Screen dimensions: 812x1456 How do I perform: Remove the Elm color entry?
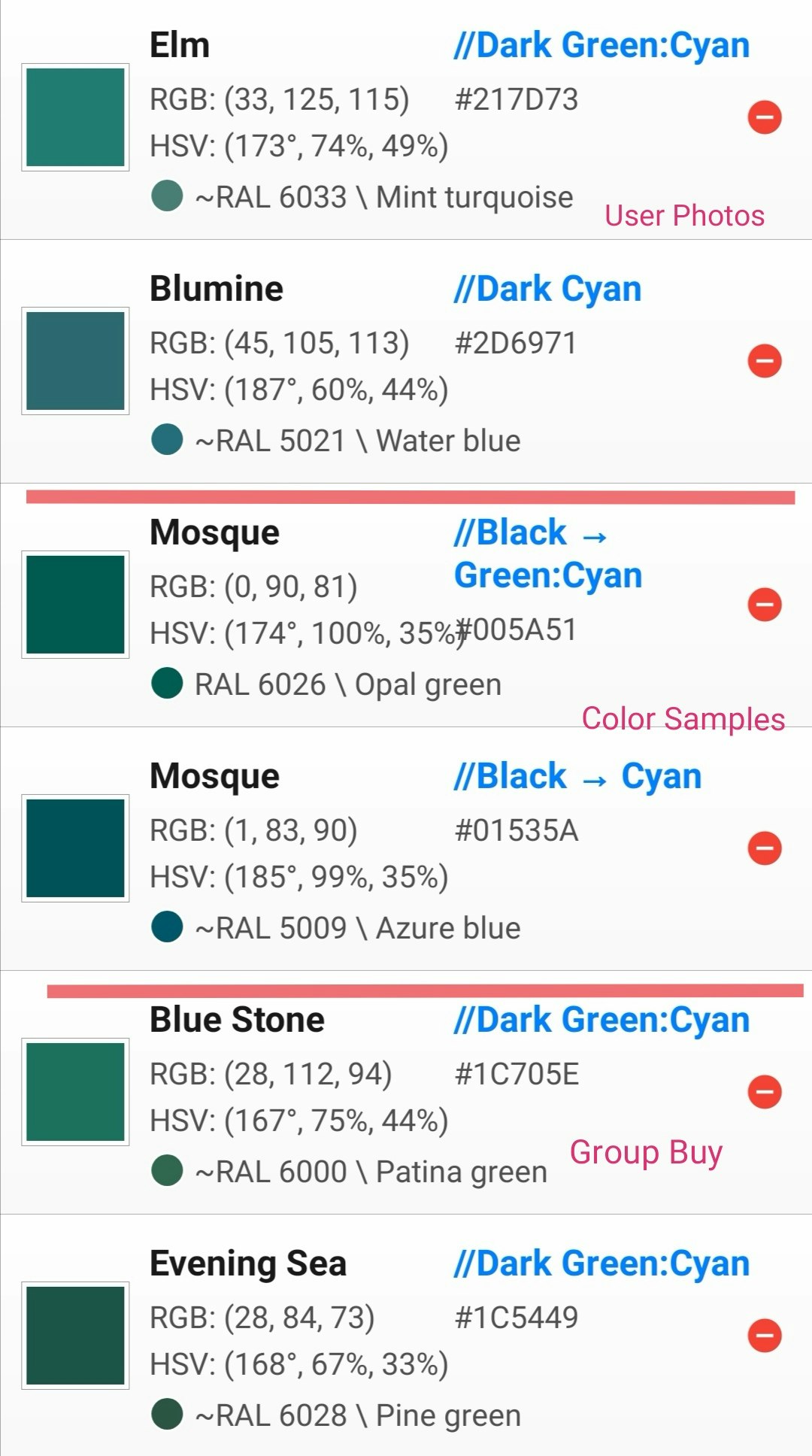click(765, 117)
